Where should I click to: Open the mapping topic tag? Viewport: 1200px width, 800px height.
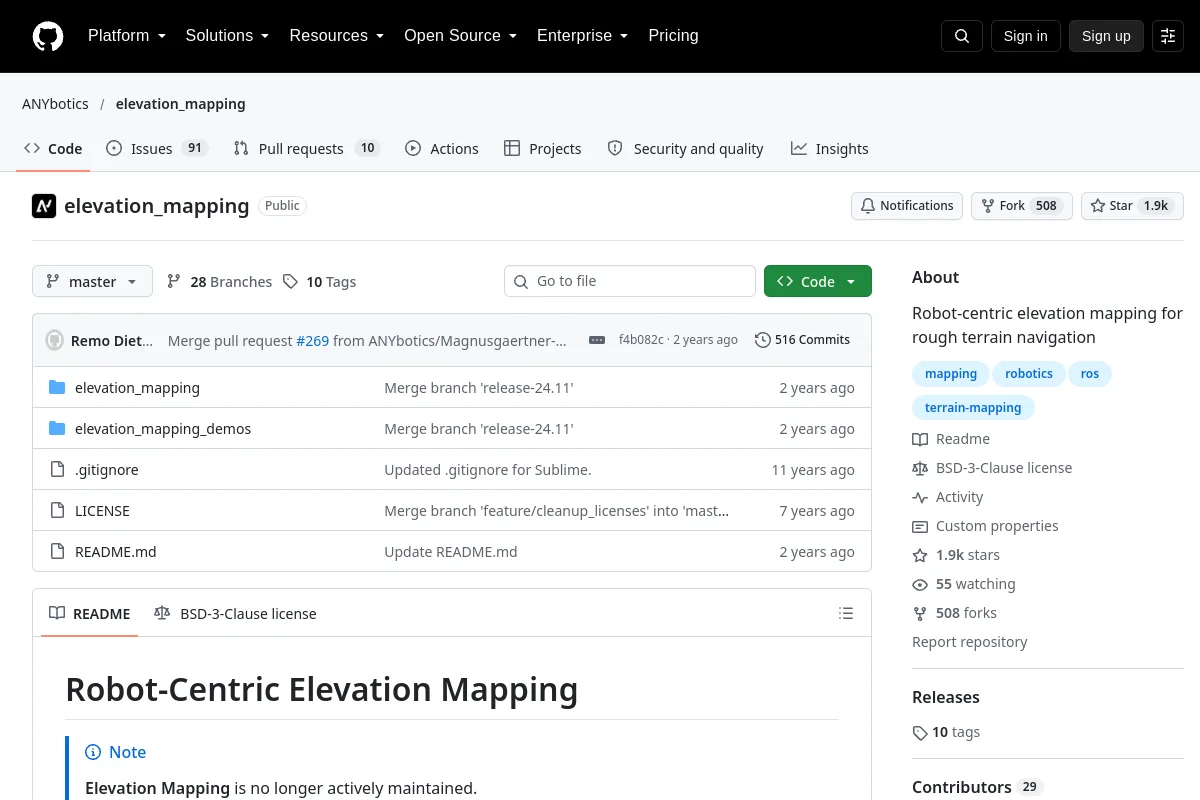click(951, 374)
